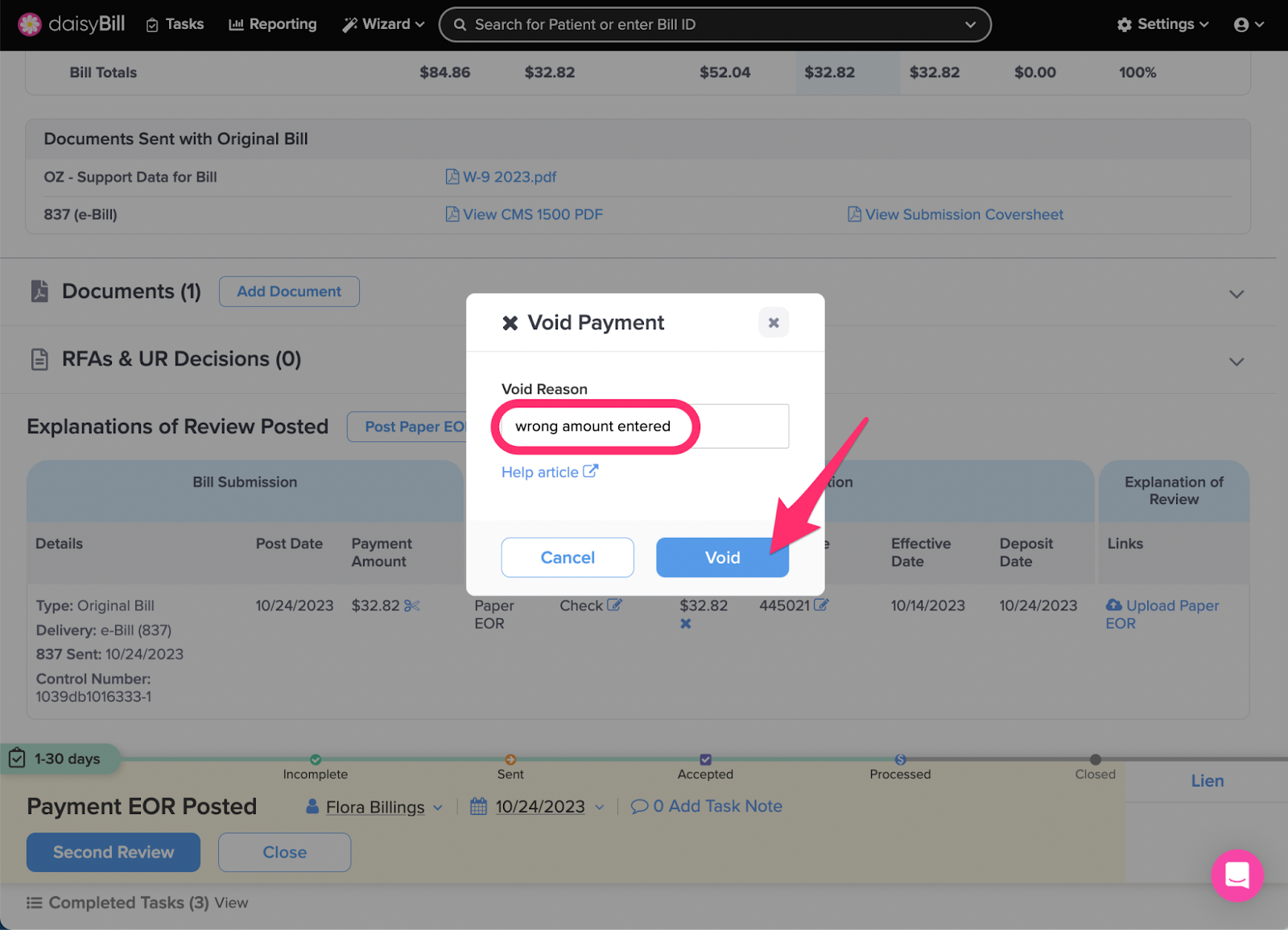Edit check number 445021 via pencil icon

pyautogui.click(x=823, y=605)
